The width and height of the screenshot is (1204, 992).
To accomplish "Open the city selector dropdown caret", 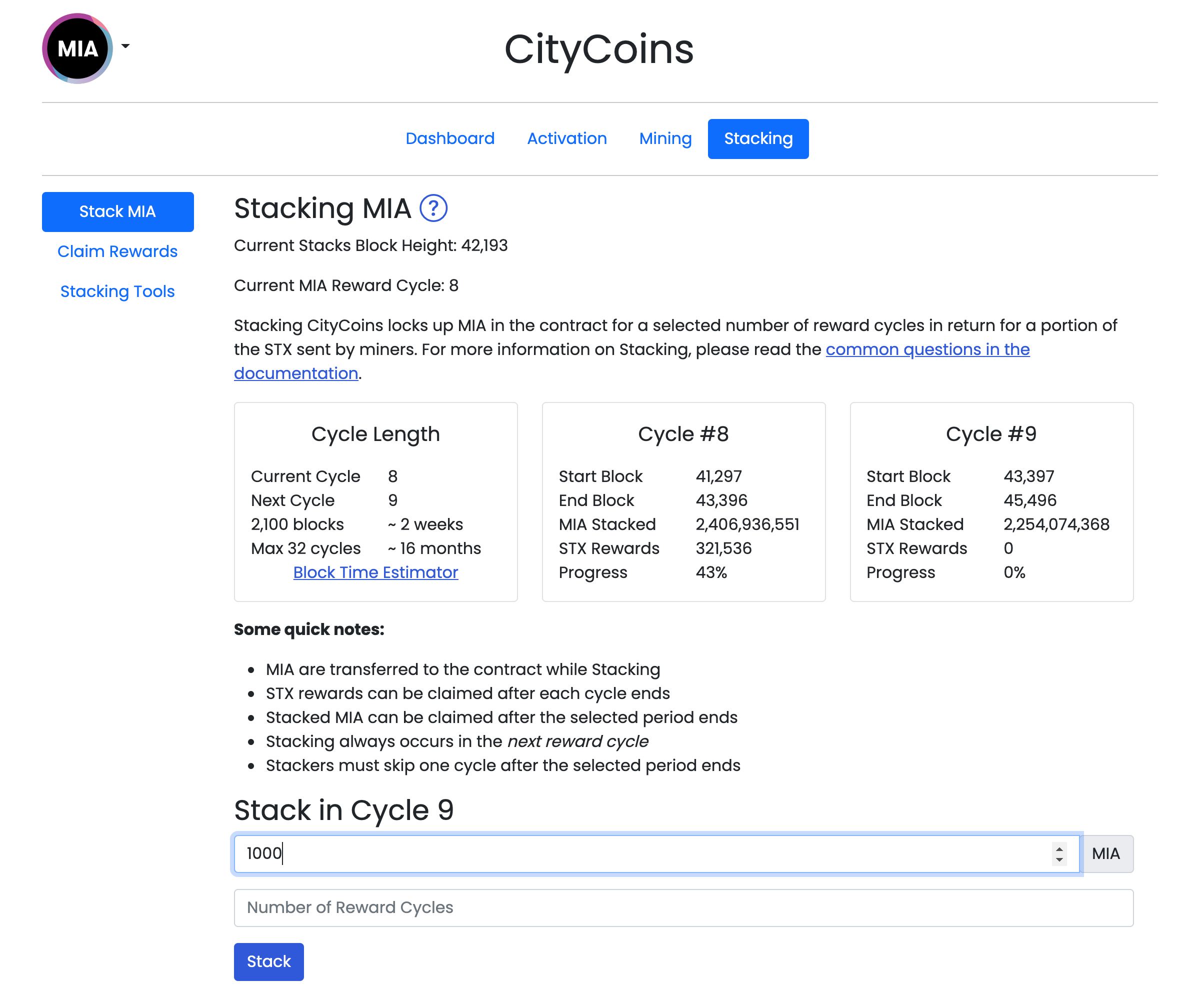I will click(x=125, y=46).
